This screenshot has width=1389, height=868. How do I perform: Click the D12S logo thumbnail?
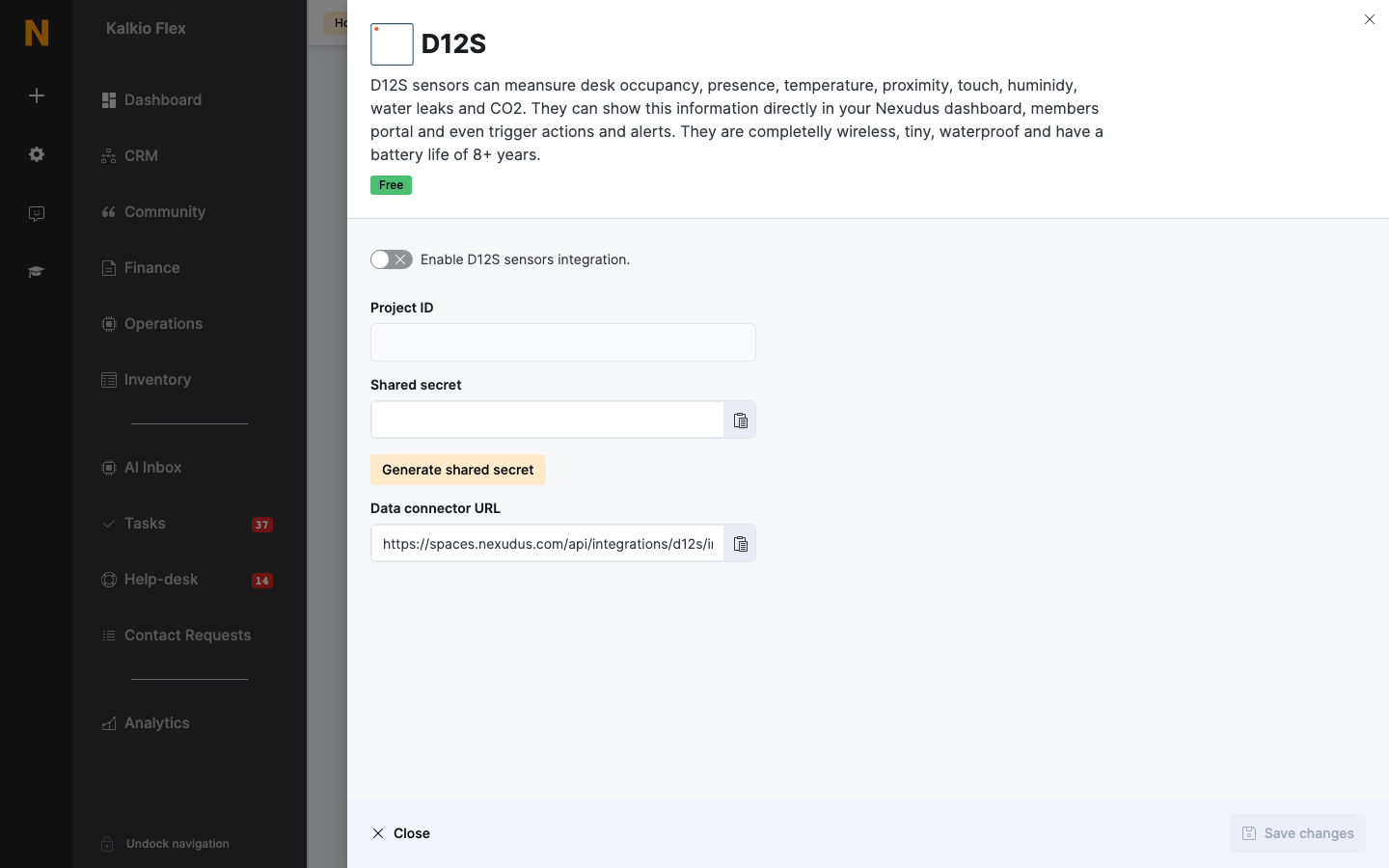tap(392, 44)
